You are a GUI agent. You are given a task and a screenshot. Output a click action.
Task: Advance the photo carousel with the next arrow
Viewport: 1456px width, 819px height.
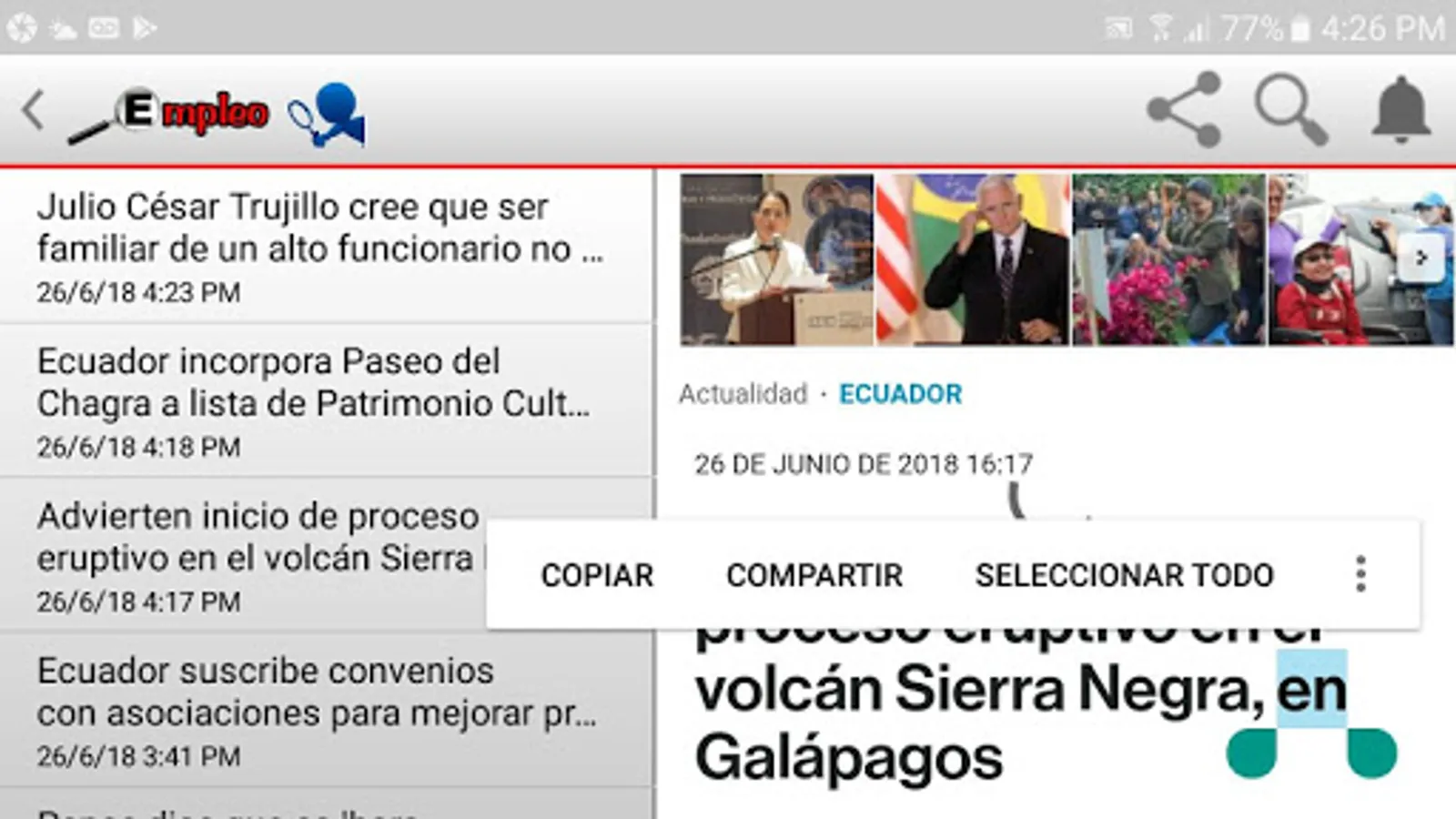1421,258
